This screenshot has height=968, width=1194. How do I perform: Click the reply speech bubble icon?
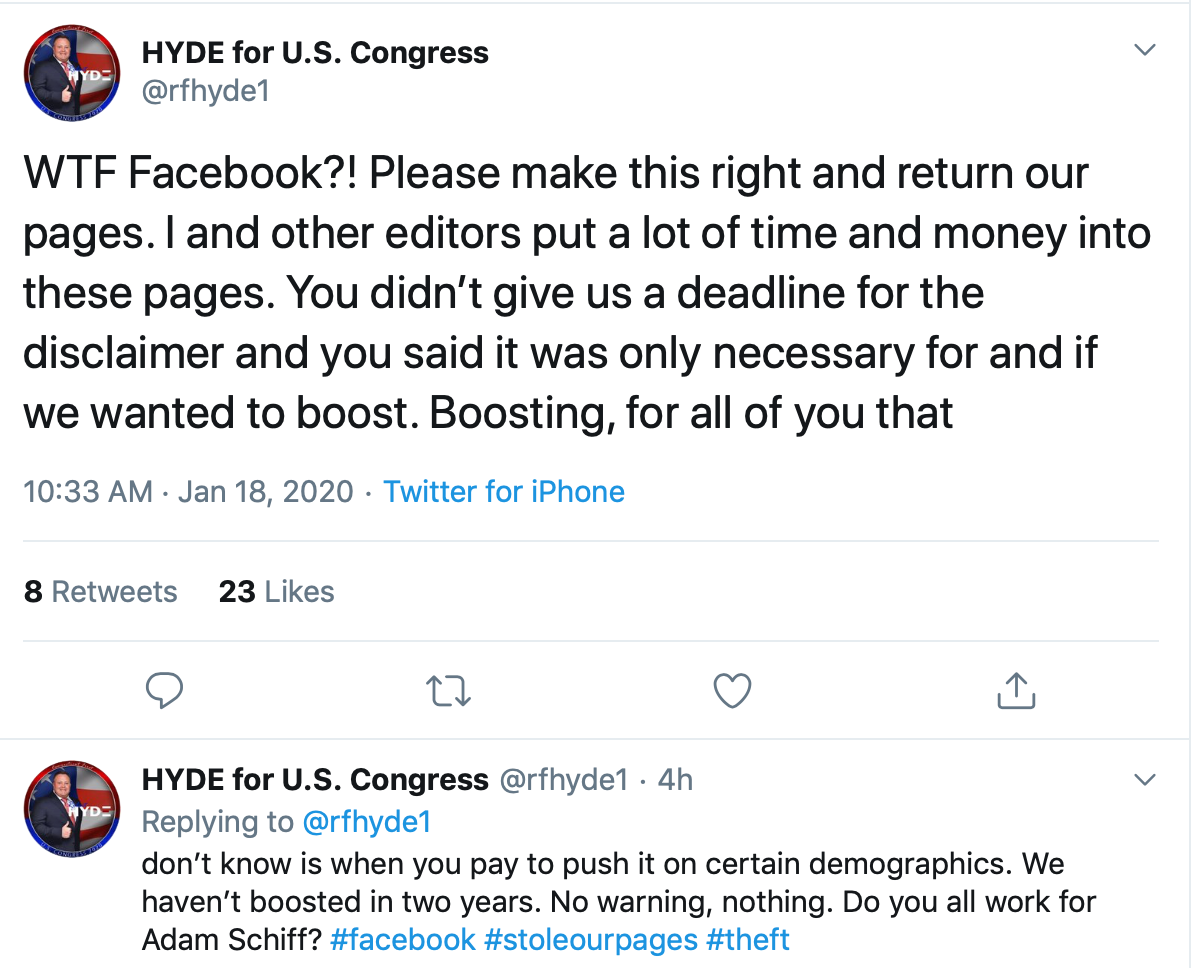pos(164,690)
